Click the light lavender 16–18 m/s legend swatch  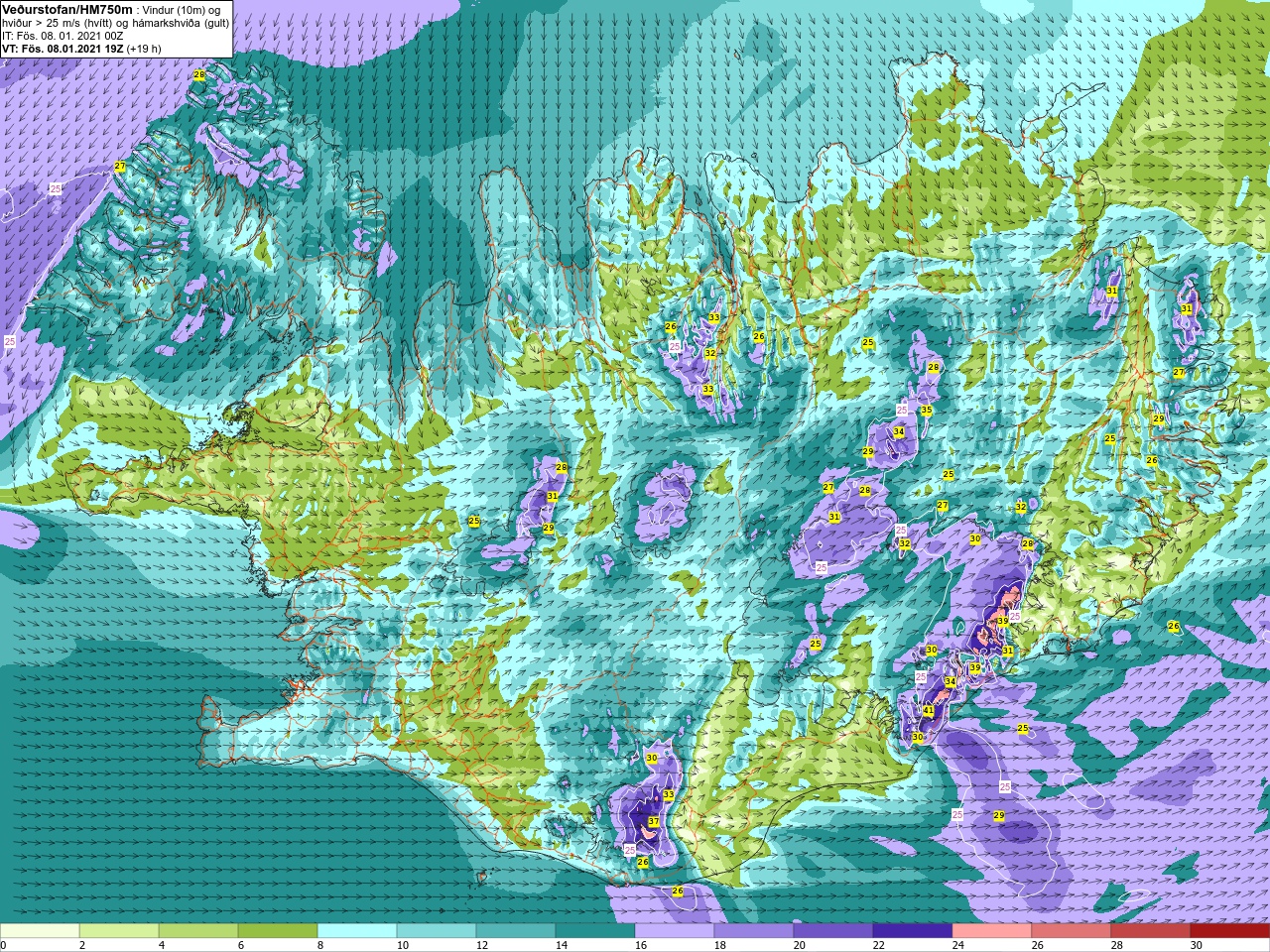pos(675,931)
